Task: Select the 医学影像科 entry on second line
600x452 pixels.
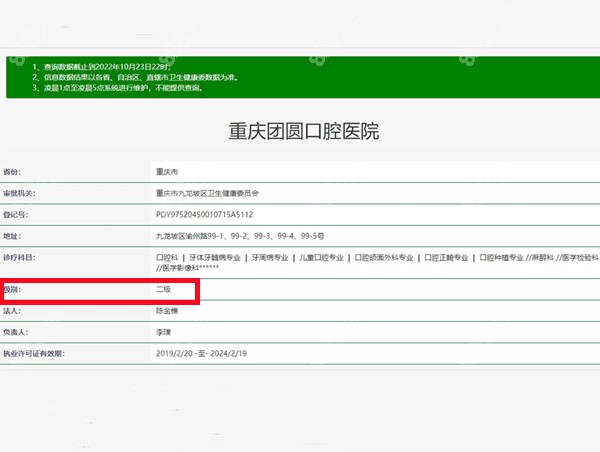Action: coord(180,268)
